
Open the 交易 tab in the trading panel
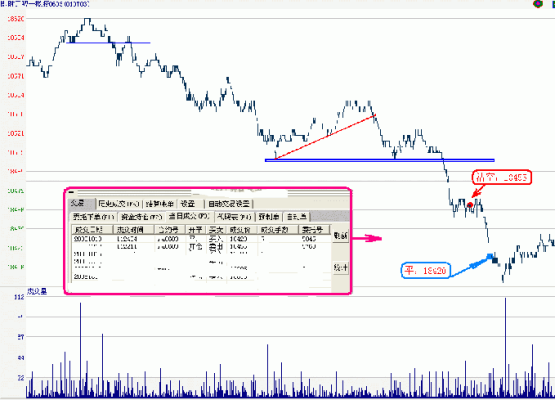tap(82, 204)
